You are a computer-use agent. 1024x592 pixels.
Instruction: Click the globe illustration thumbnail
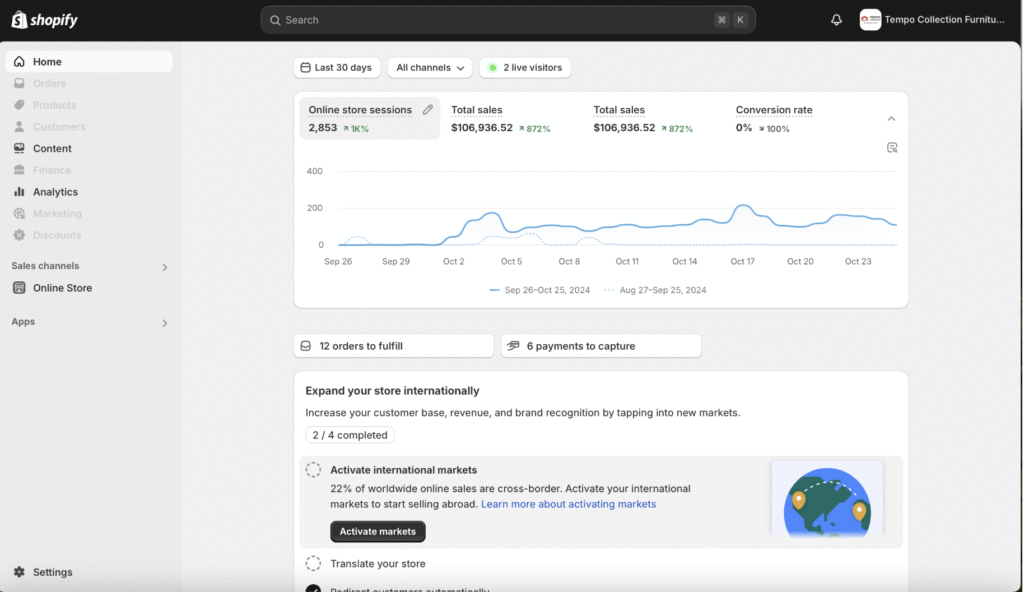(x=827, y=499)
